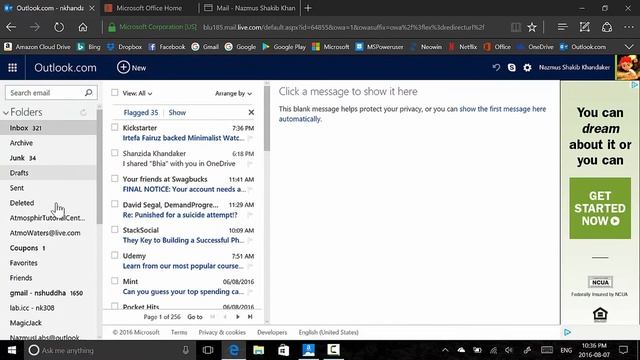Tick the select-all messages checkbox
This screenshot has height=360, width=640.
[115, 93]
